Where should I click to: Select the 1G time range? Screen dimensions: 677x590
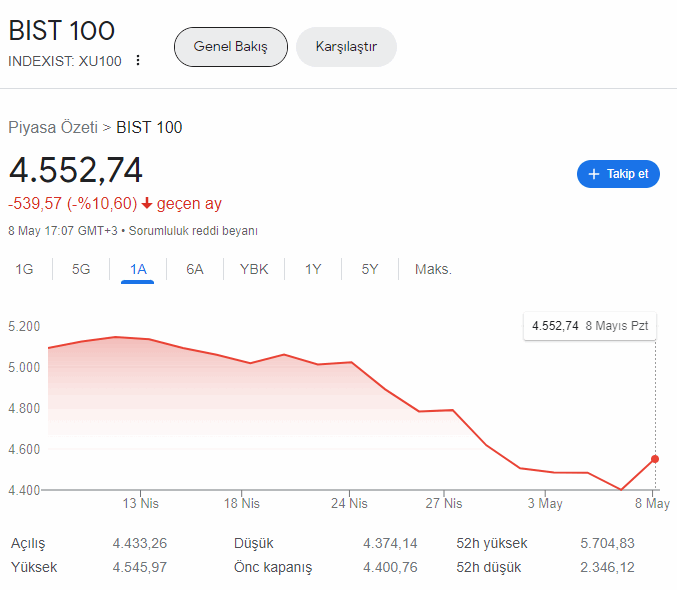point(24,269)
